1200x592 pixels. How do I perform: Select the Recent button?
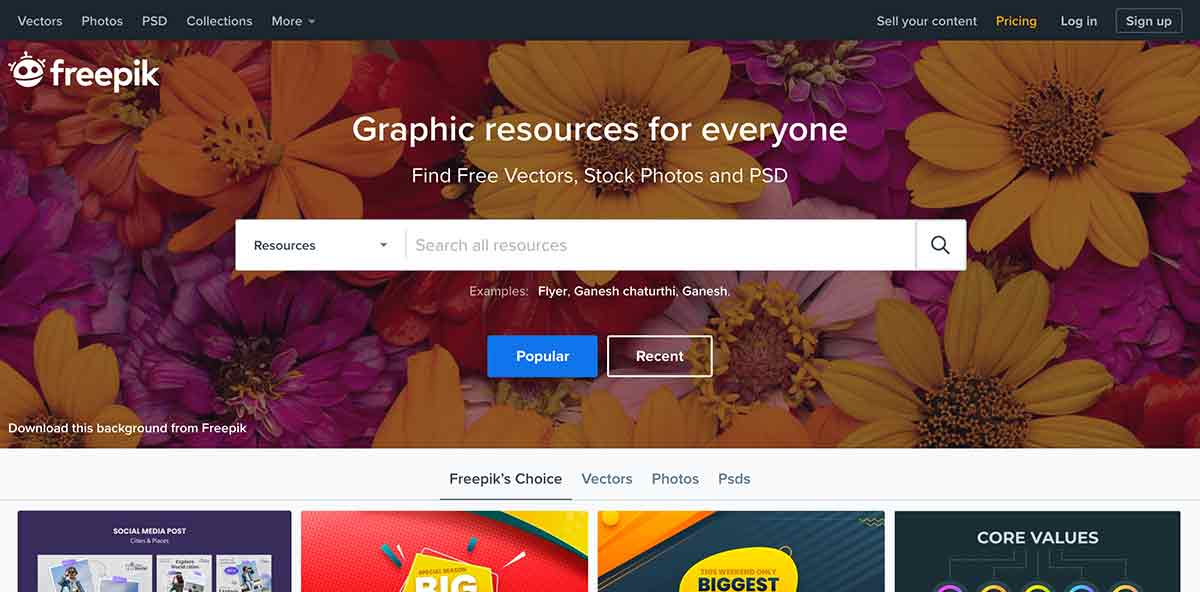(660, 356)
